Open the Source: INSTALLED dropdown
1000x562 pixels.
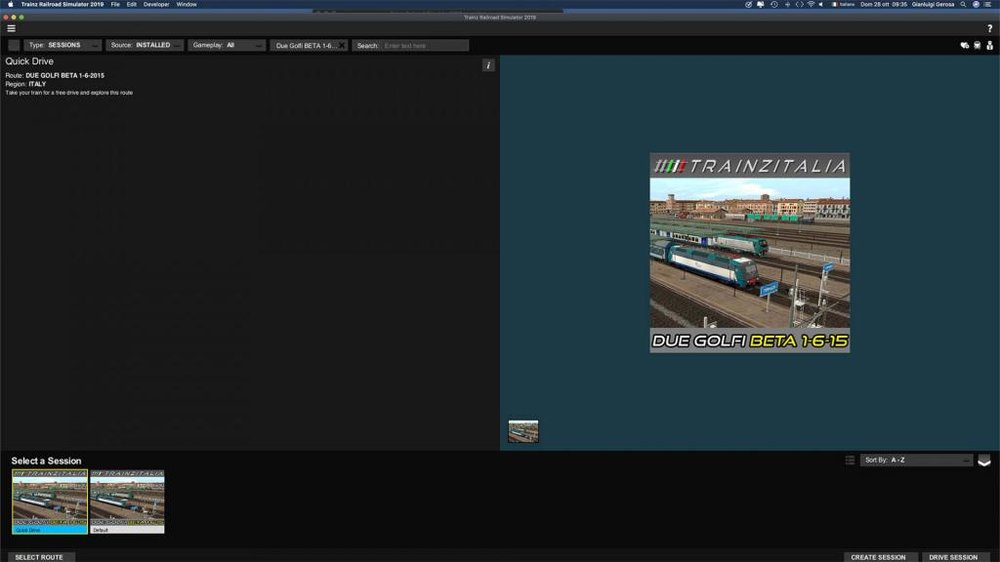click(x=145, y=45)
